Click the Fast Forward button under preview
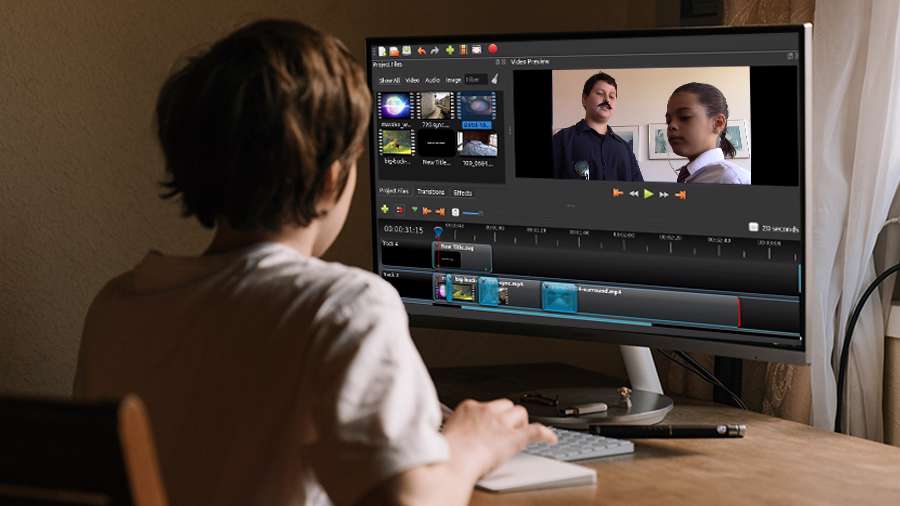Image resolution: width=900 pixels, height=506 pixels. [x=664, y=195]
